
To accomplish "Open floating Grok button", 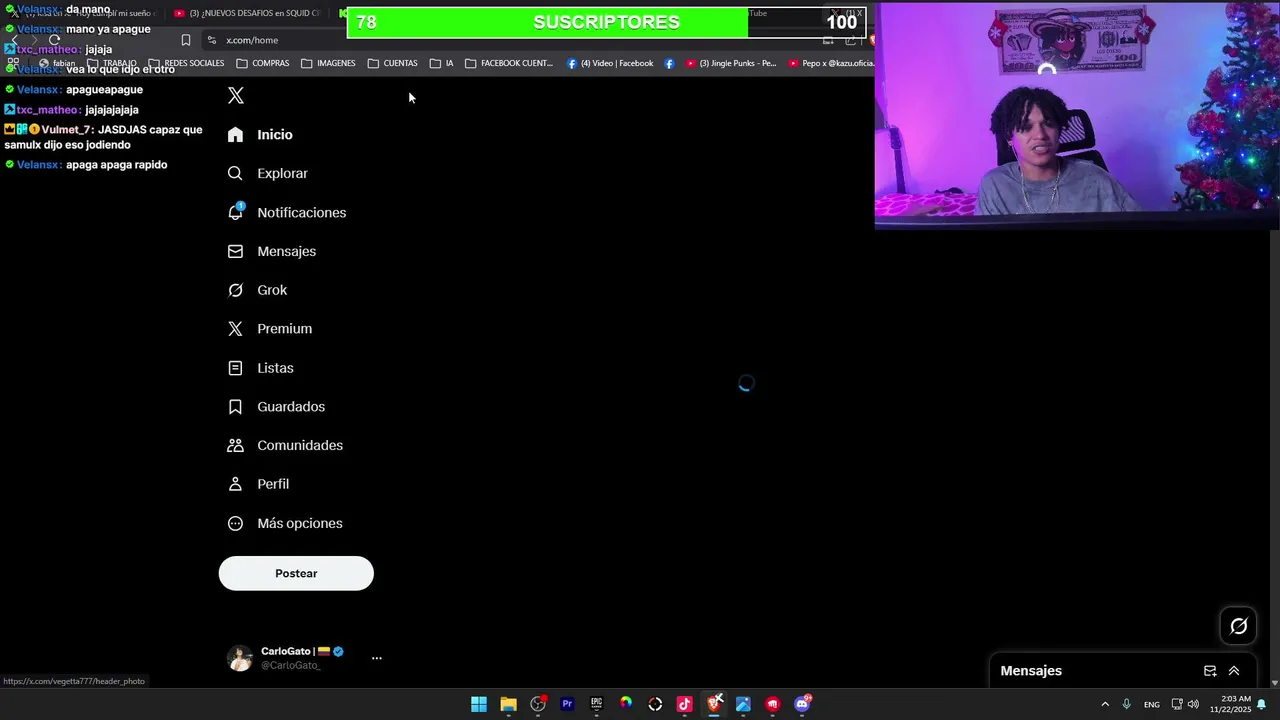I will 1239,626.
